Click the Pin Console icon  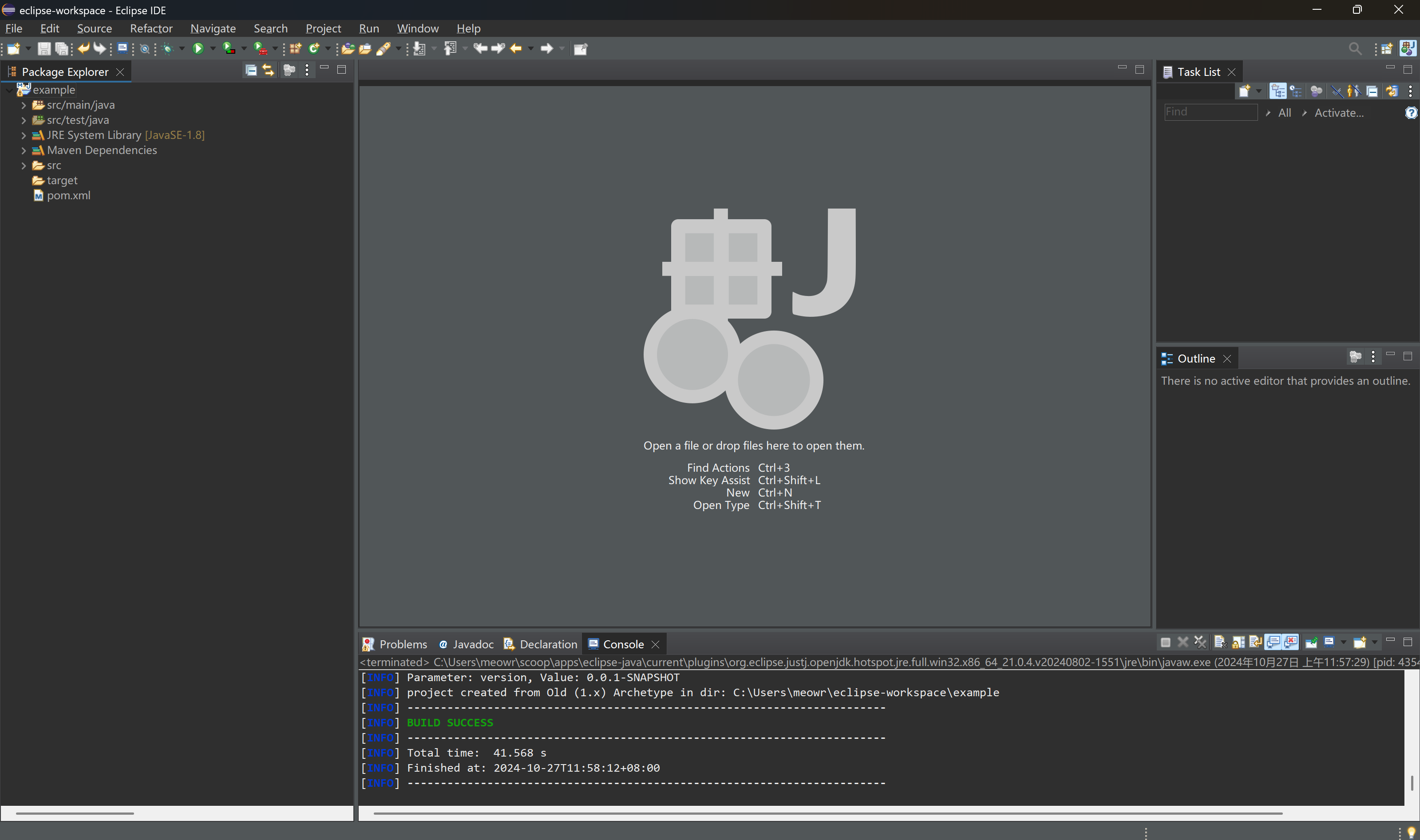[1311, 642]
